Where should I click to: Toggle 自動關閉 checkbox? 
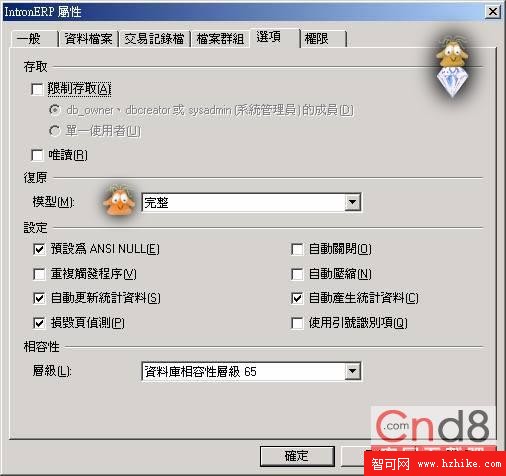[297, 249]
